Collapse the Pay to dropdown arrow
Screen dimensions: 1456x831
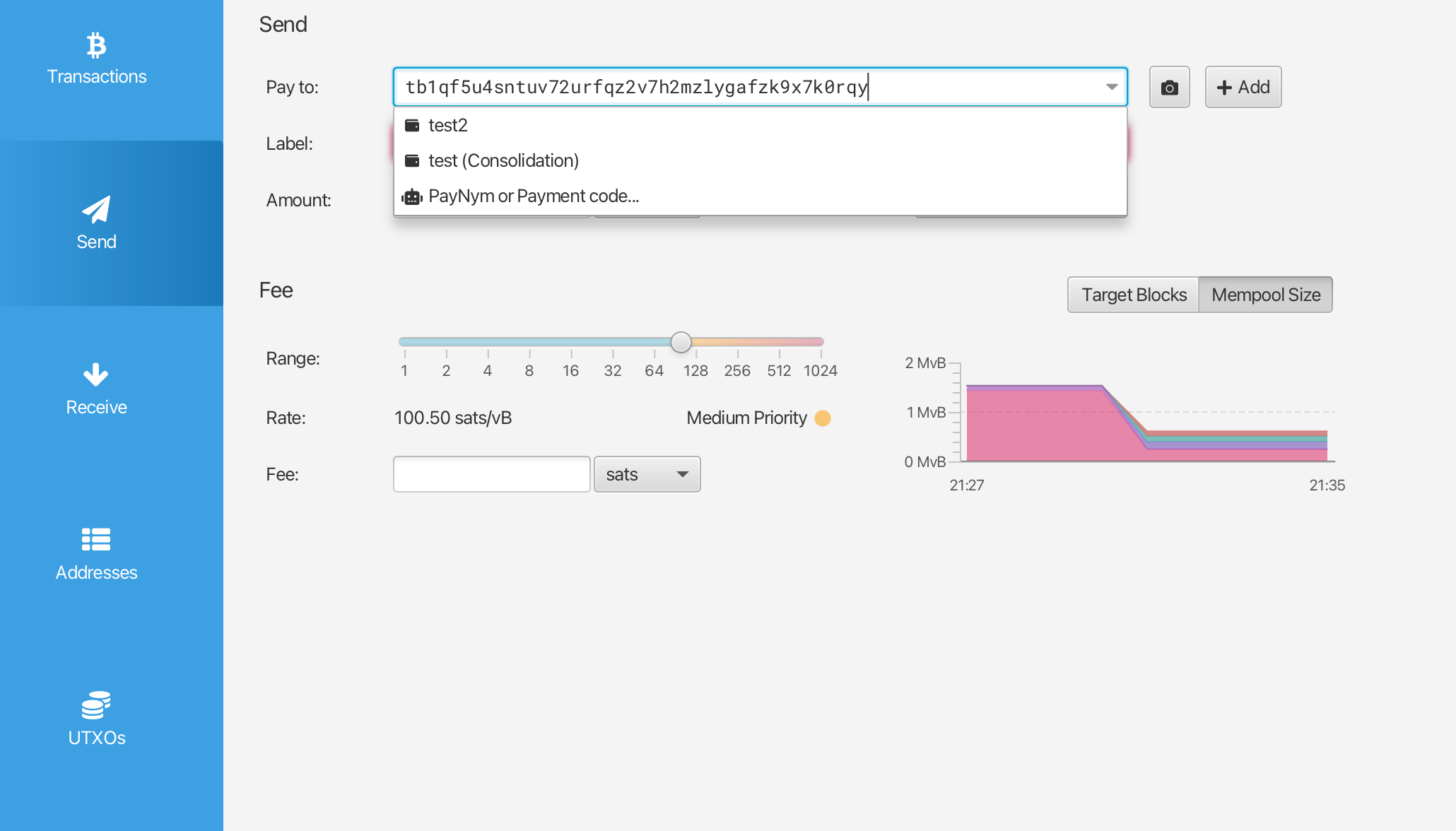pos(1111,88)
